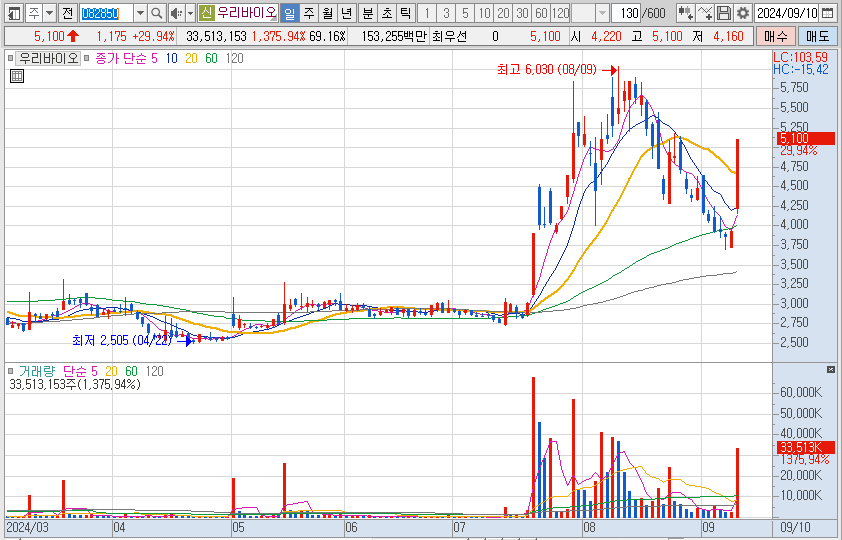Switch to the 분 minute chart period
The width and height of the screenshot is (842, 540).
coord(368,13)
